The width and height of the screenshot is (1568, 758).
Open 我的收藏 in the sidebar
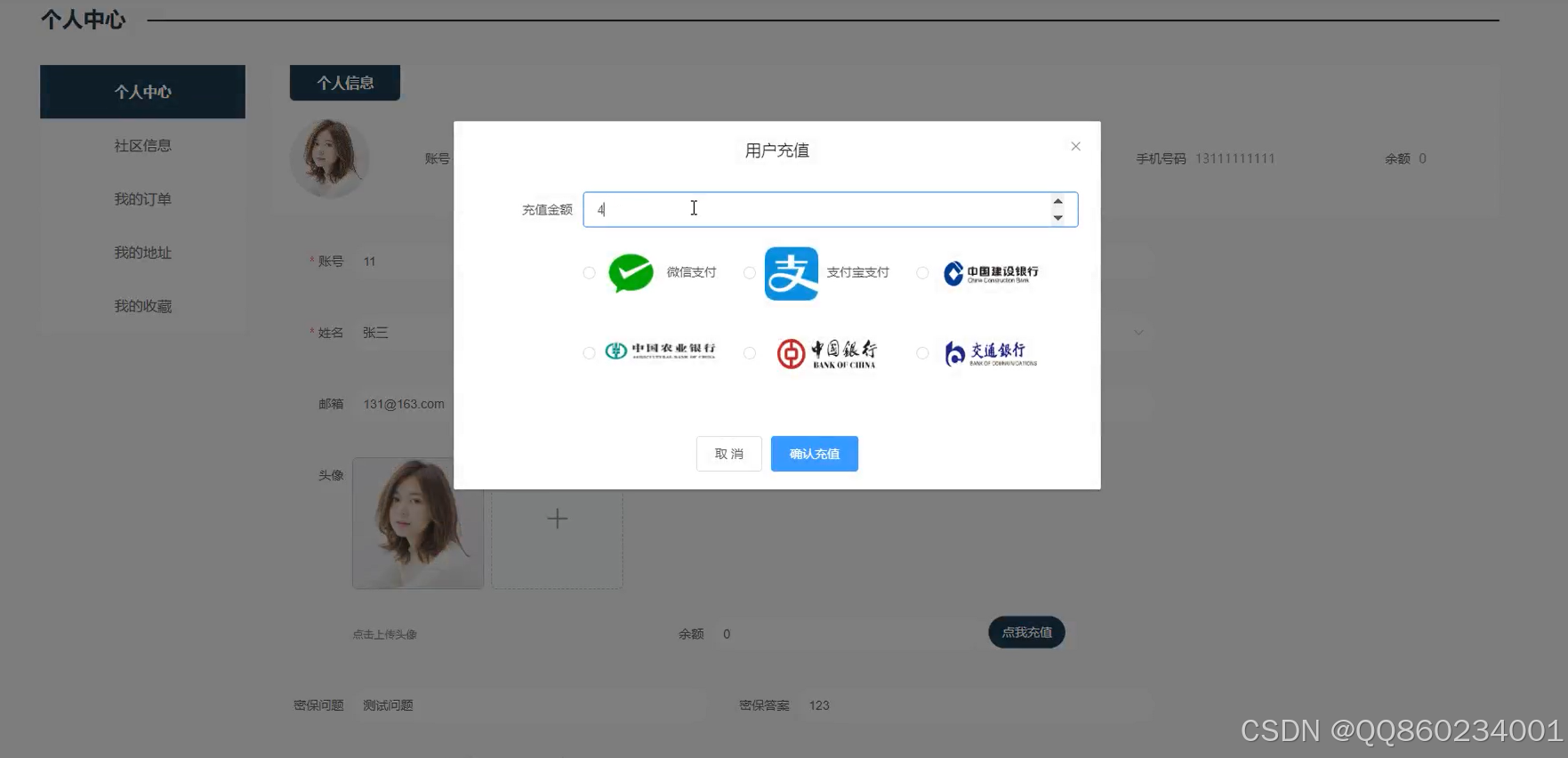point(142,306)
